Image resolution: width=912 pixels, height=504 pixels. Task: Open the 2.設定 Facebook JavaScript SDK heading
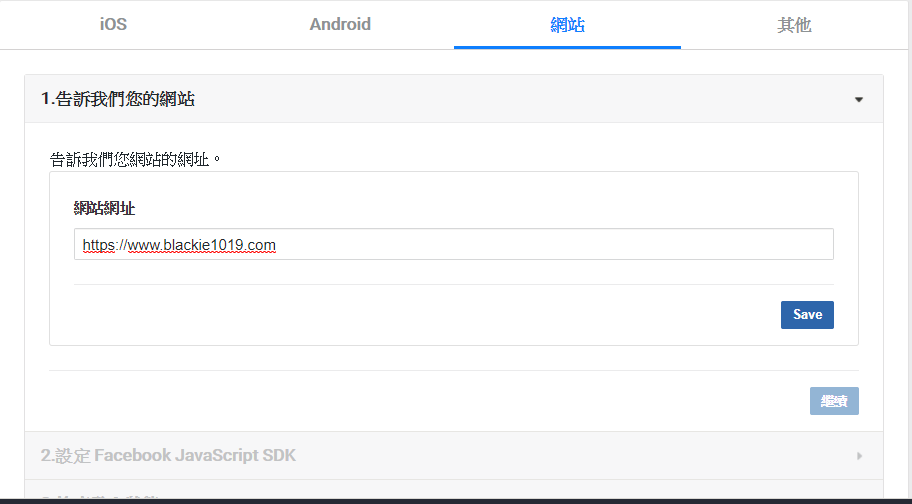pyautogui.click(x=168, y=456)
